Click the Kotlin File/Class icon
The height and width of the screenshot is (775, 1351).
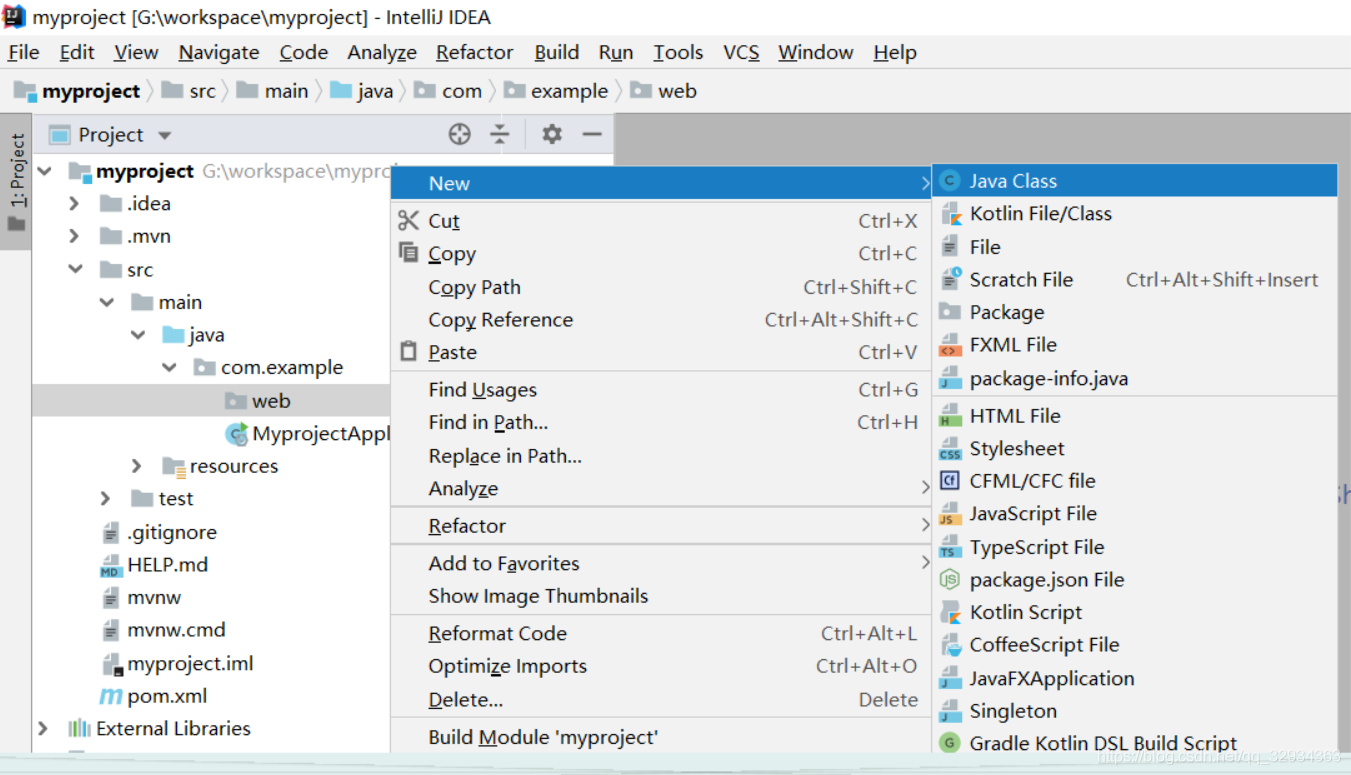tap(950, 214)
